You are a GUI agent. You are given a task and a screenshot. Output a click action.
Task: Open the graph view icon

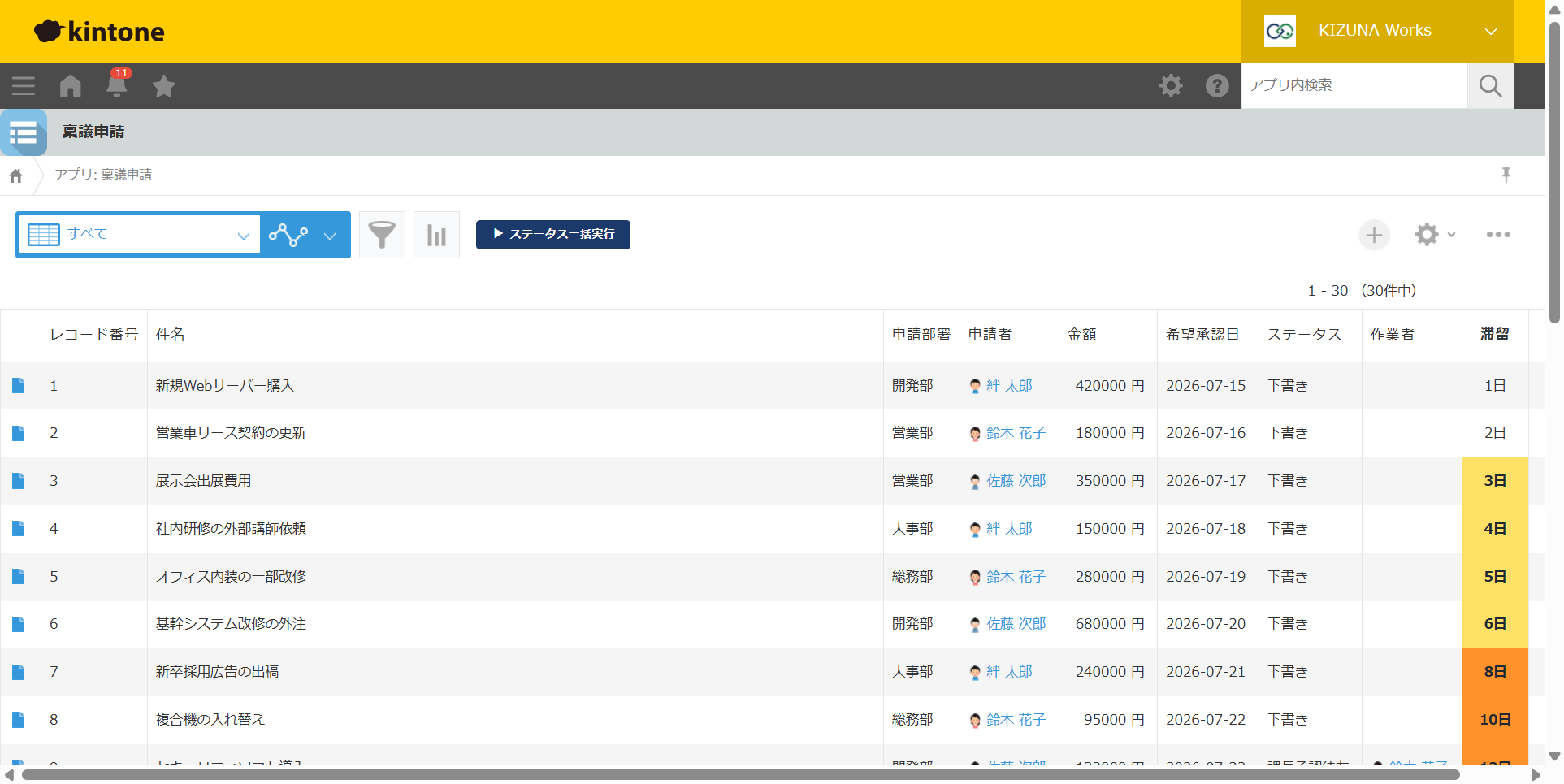tap(288, 235)
